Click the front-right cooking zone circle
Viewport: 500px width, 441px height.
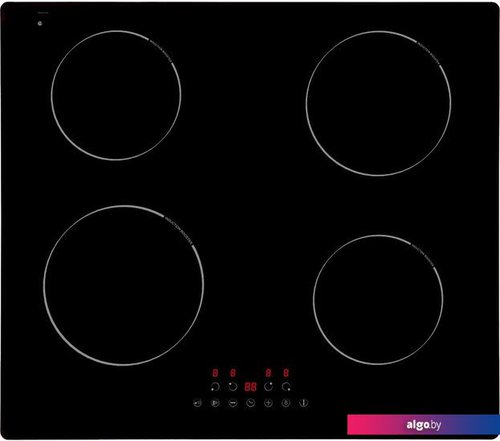click(378, 300)
